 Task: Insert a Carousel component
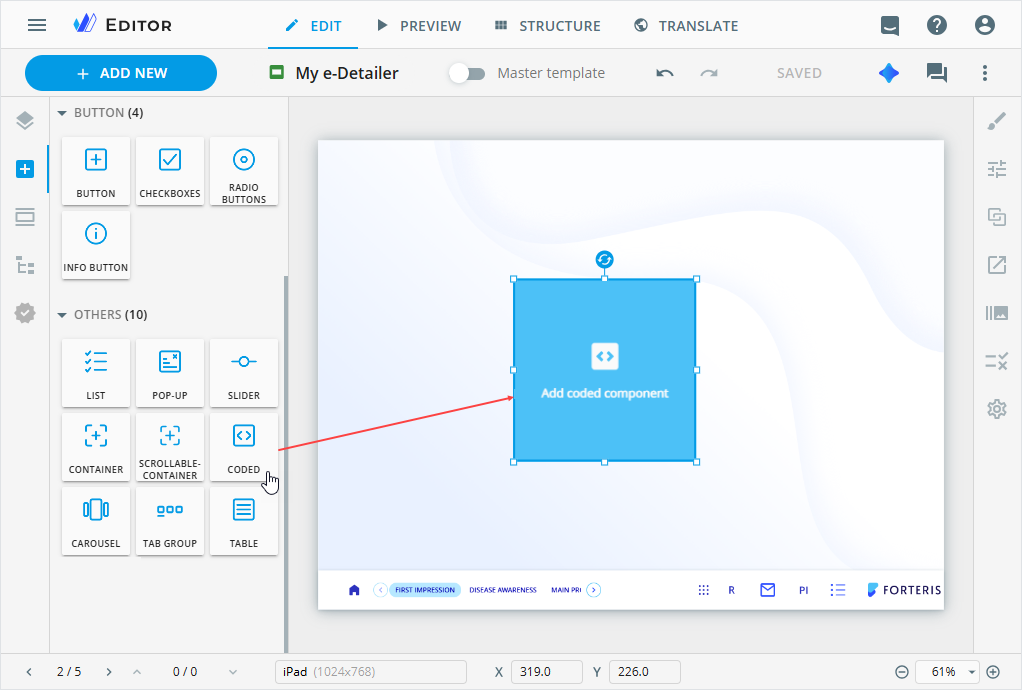(96, 520)
